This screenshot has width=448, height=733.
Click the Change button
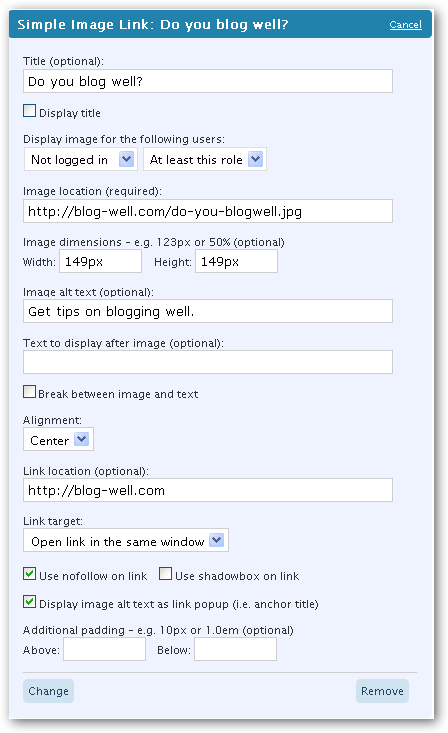tap(49, 691)
